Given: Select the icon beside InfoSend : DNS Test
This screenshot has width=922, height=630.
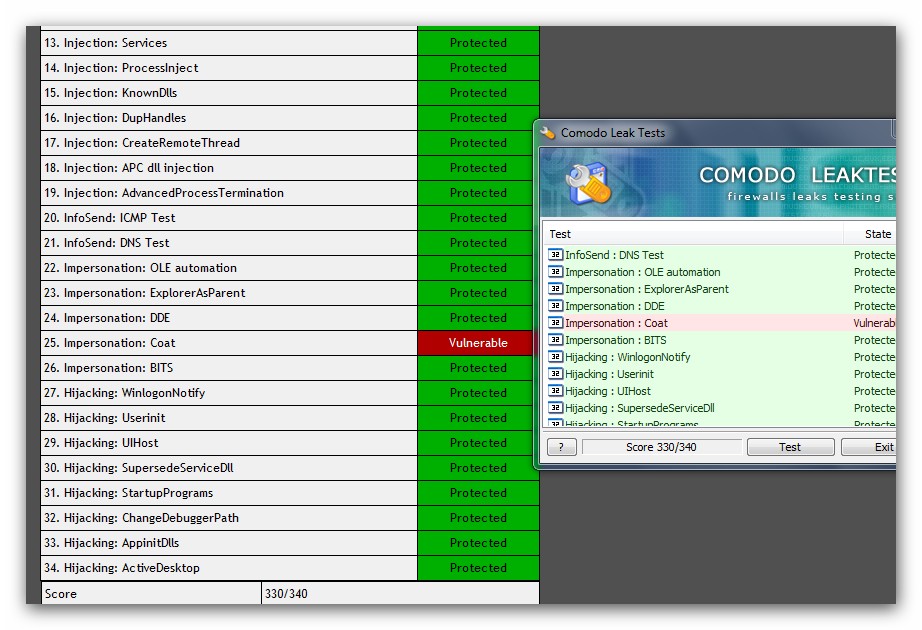Looking at the screenshot, I should [555, 255].
